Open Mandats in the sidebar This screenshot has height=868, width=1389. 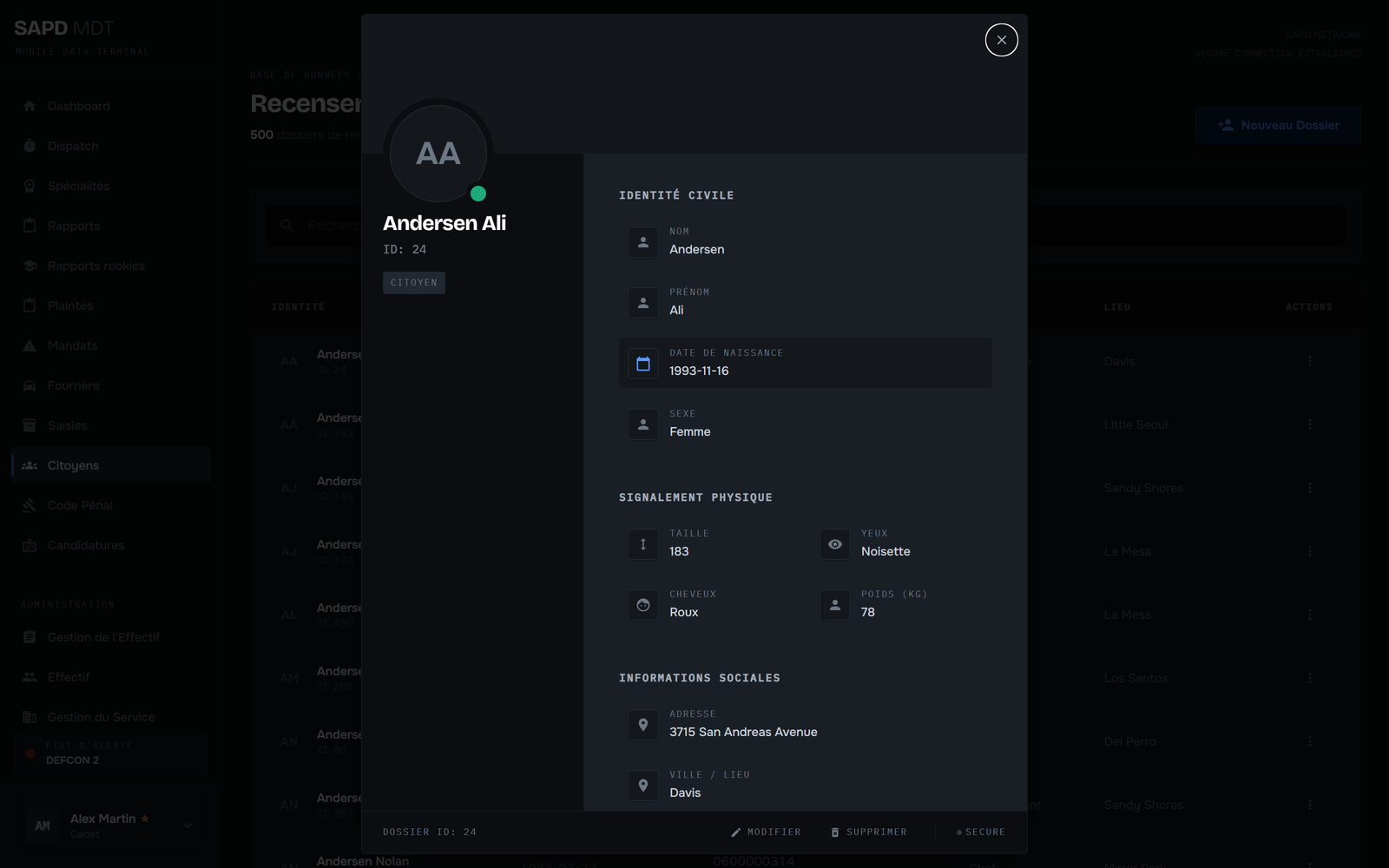(111, 345)
